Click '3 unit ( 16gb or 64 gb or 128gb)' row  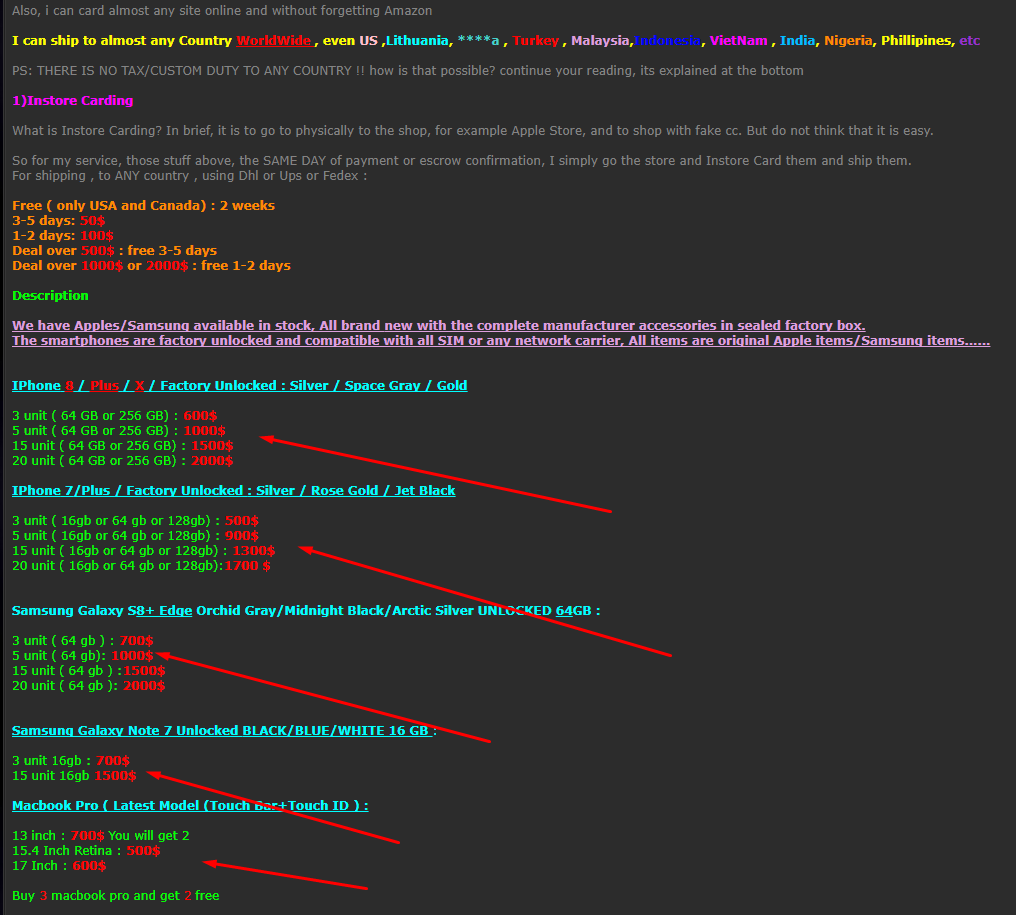pos(135,520)
